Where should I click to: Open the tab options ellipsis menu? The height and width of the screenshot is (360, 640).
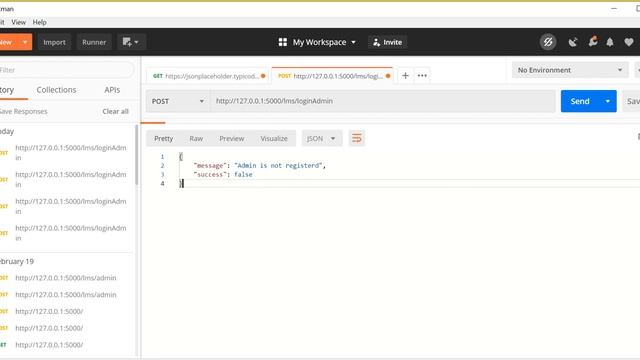click(x=422, y=76)
